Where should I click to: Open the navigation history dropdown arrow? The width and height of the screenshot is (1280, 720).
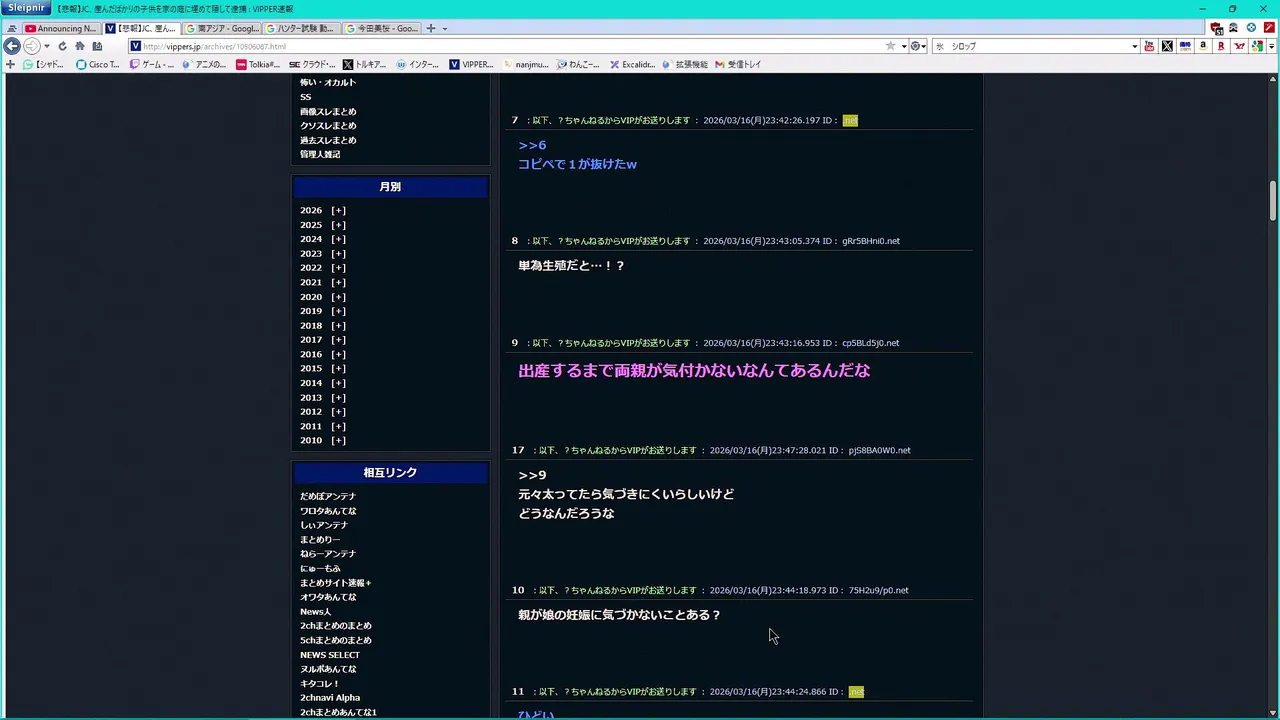point(46,46)
